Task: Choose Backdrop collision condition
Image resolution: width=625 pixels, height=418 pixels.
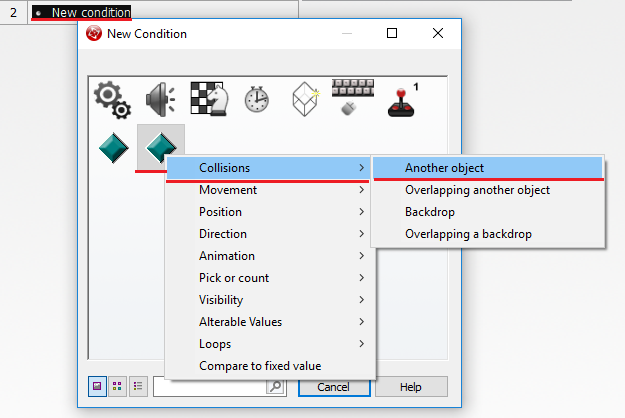Action: pyautogui.click(x=488, y=212)
